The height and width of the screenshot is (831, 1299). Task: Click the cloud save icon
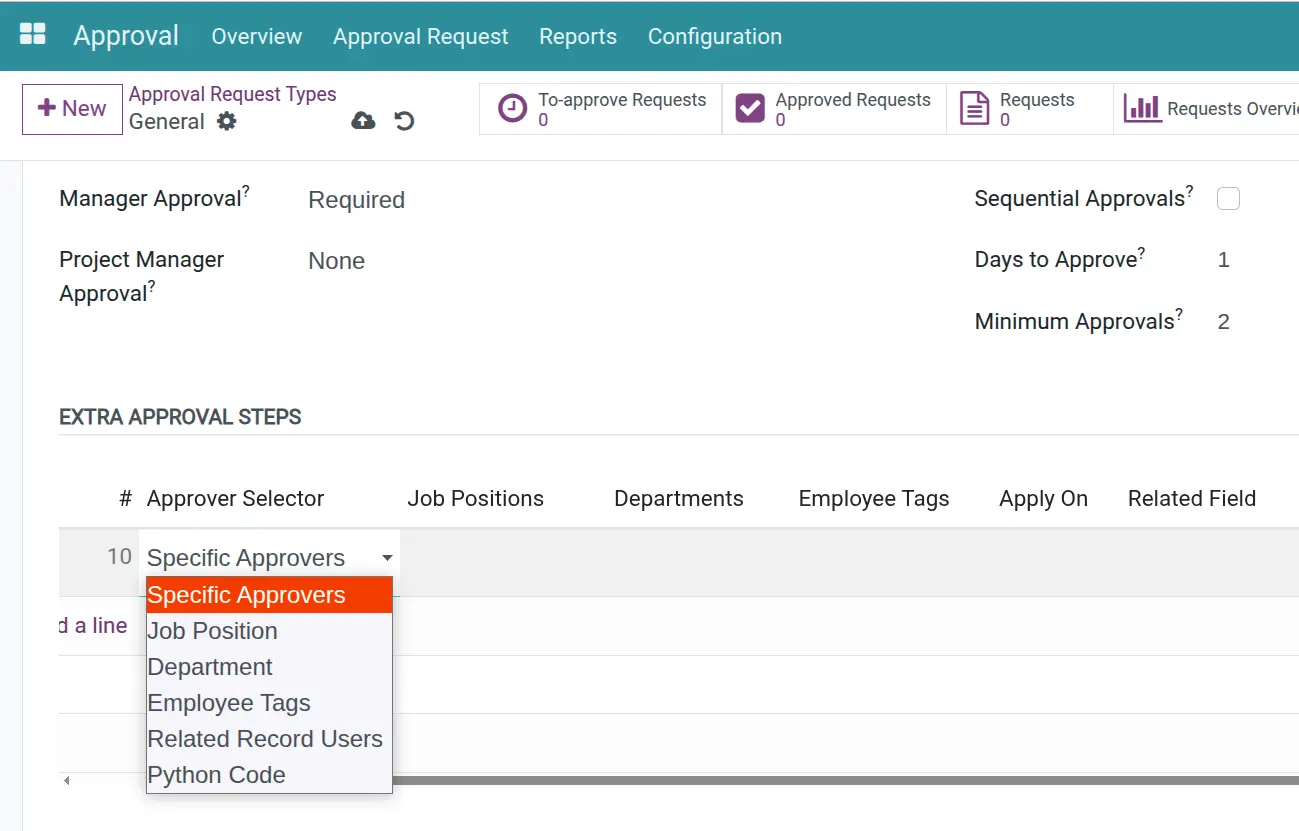[363, 121]
